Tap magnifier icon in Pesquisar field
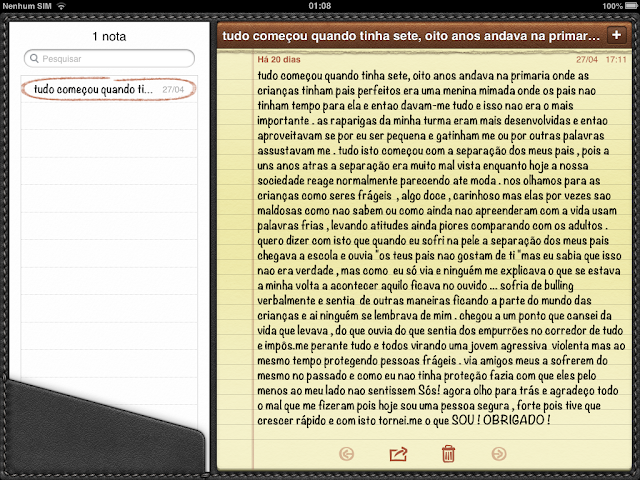 pyautogui.click(x=34, y=58)
